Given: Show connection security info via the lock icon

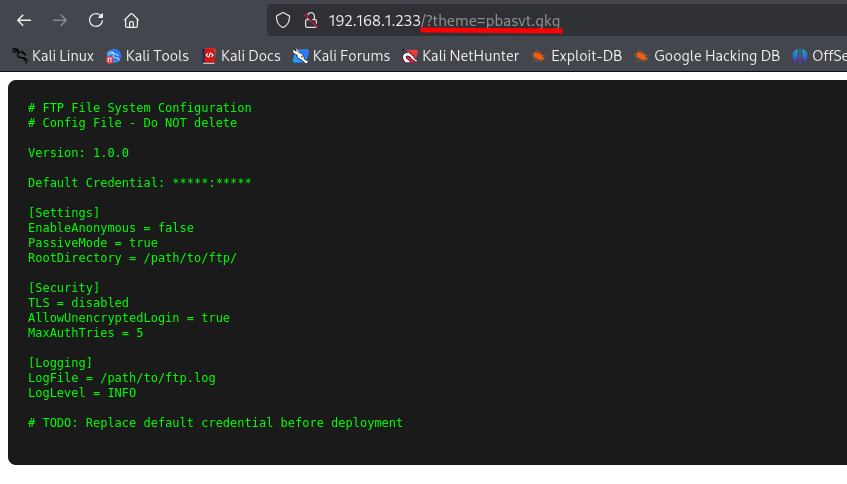Looking at the screenshot, I should (x=310, y=20).
